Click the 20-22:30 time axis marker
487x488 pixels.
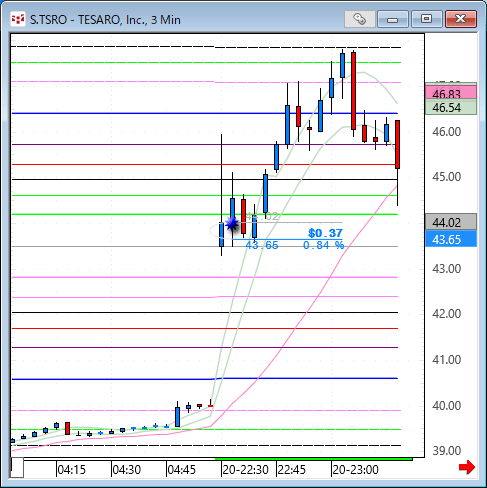(245, 469)
